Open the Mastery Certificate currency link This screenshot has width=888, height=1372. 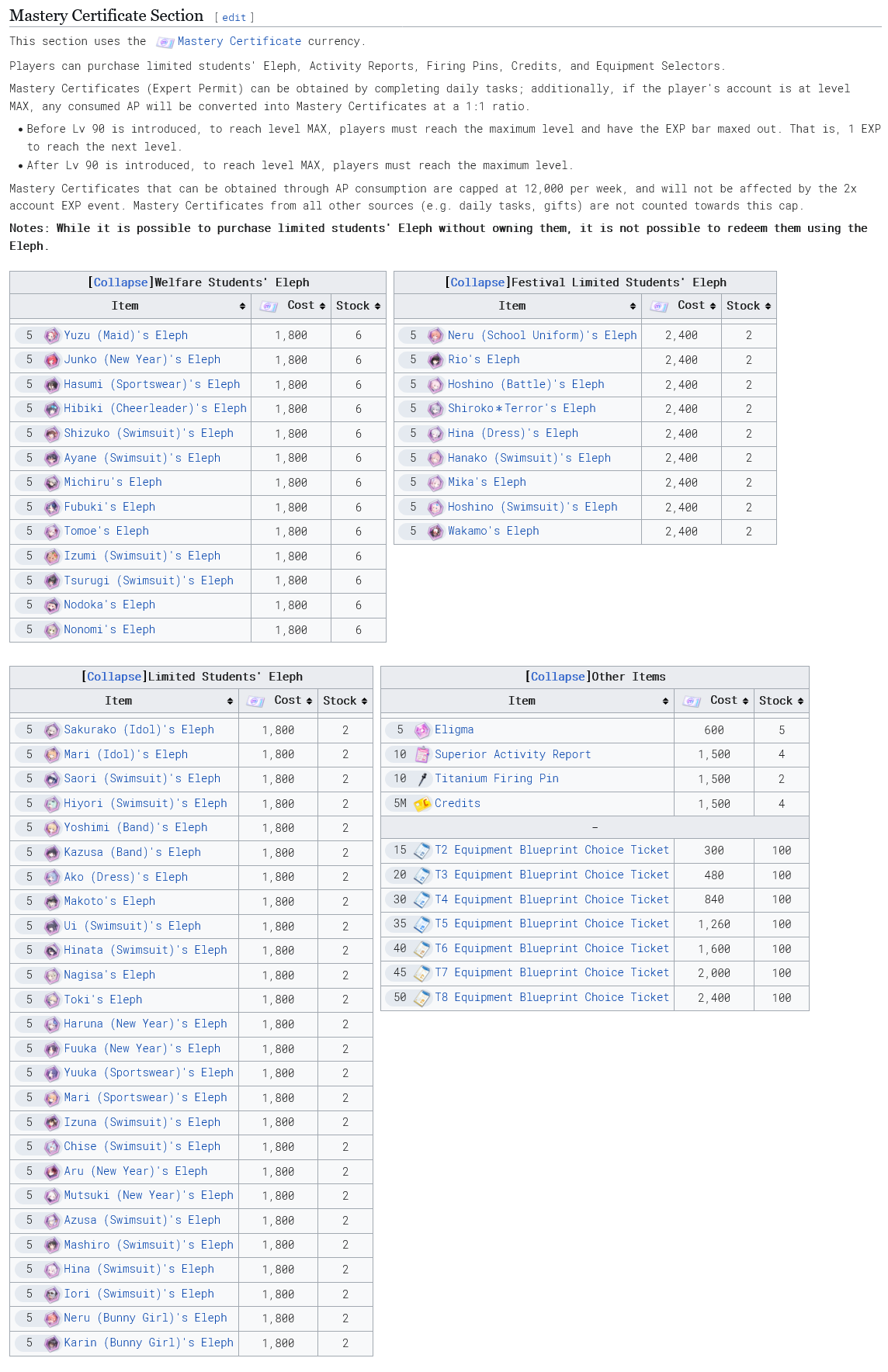(x=239, y=41)
